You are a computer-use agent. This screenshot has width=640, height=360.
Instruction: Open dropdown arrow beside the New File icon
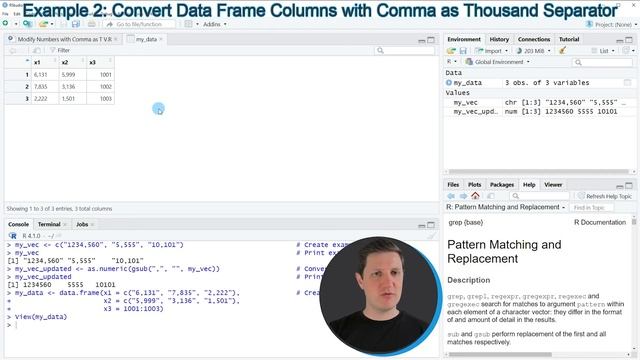16,24
